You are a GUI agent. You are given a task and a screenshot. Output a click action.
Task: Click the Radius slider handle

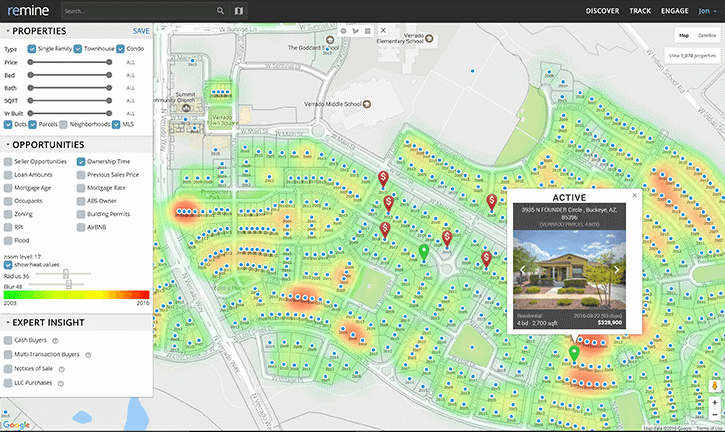pos(66,274)
